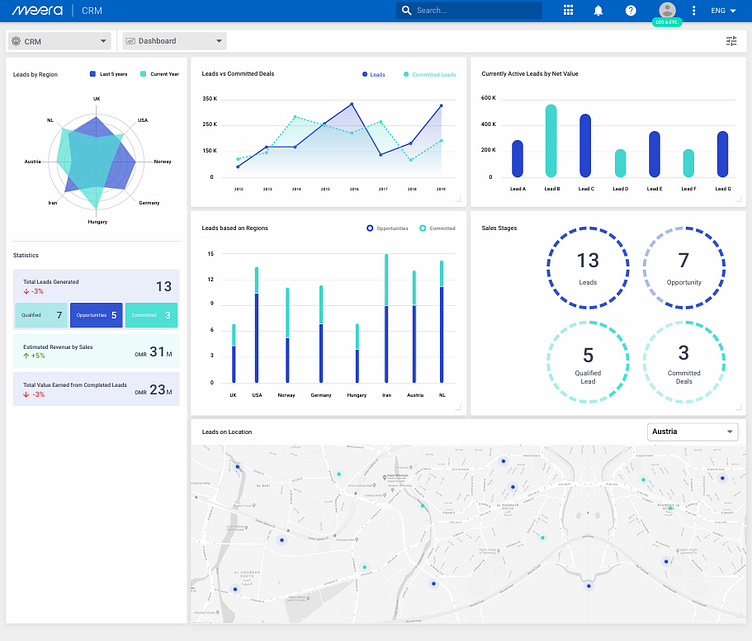Click the Lead B bar in the net value chart
This screenshot has width=752, height=641.
(x=551, y=141)
